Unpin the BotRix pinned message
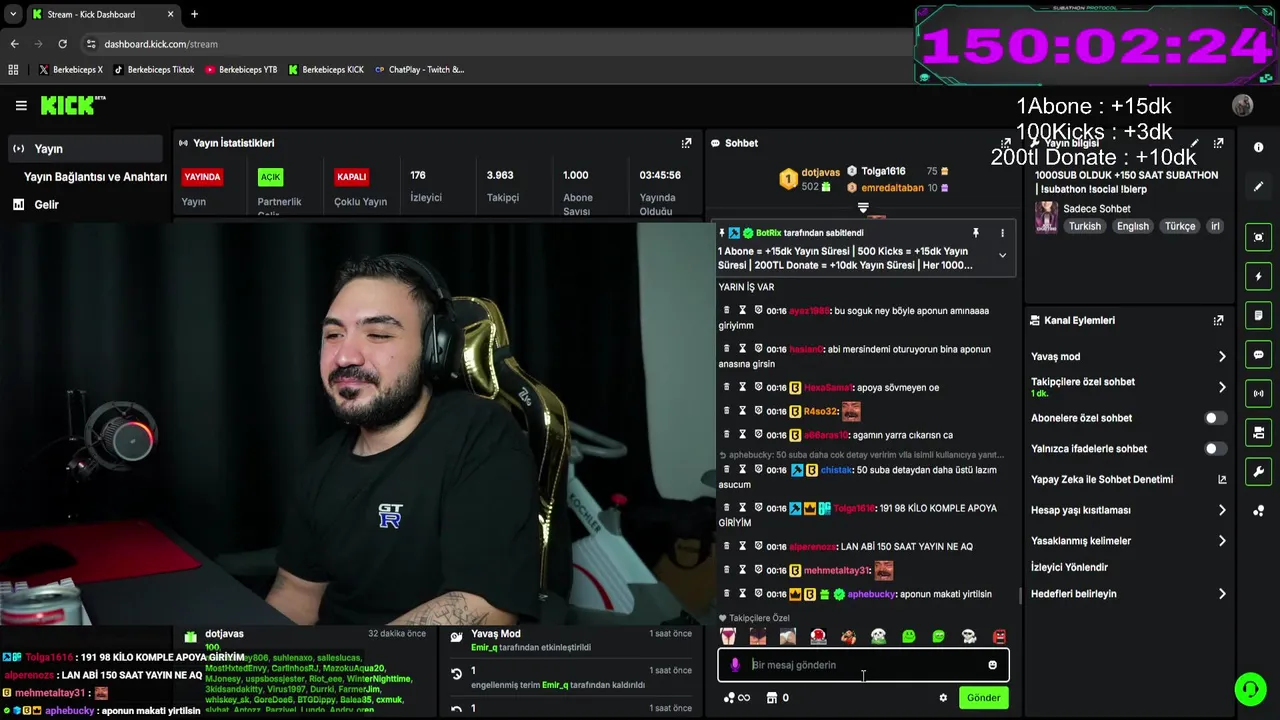The width and height of the screenshot is (1280, 720). (x=976, y=233)
